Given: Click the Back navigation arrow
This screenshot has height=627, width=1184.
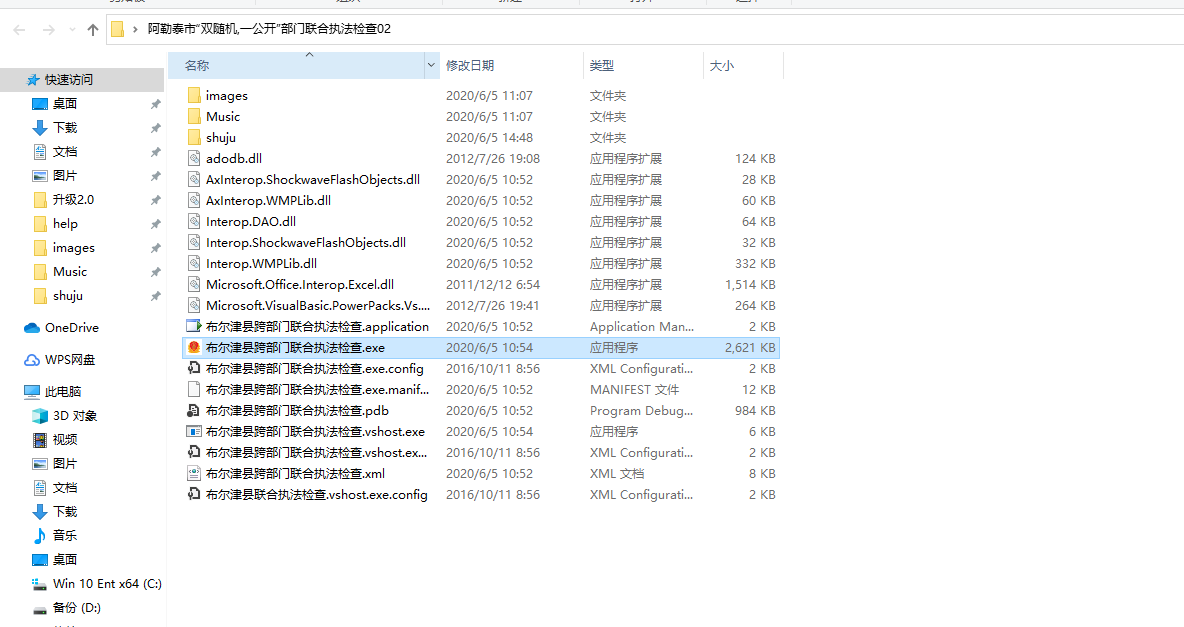Looking at the screenshot, I should click(19, 30).
